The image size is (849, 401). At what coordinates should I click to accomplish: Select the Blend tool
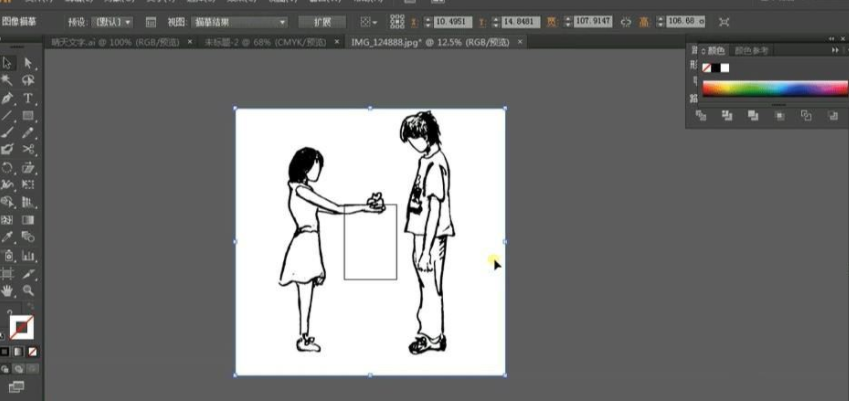coord(28,237)
